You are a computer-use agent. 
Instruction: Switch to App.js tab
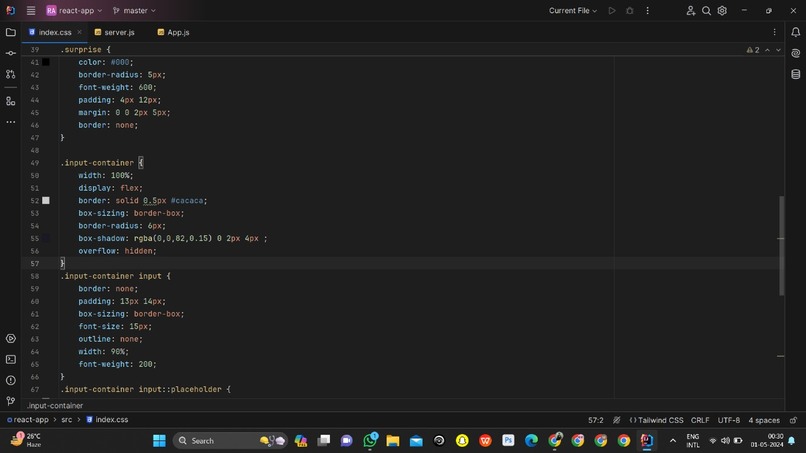point(173,32)
